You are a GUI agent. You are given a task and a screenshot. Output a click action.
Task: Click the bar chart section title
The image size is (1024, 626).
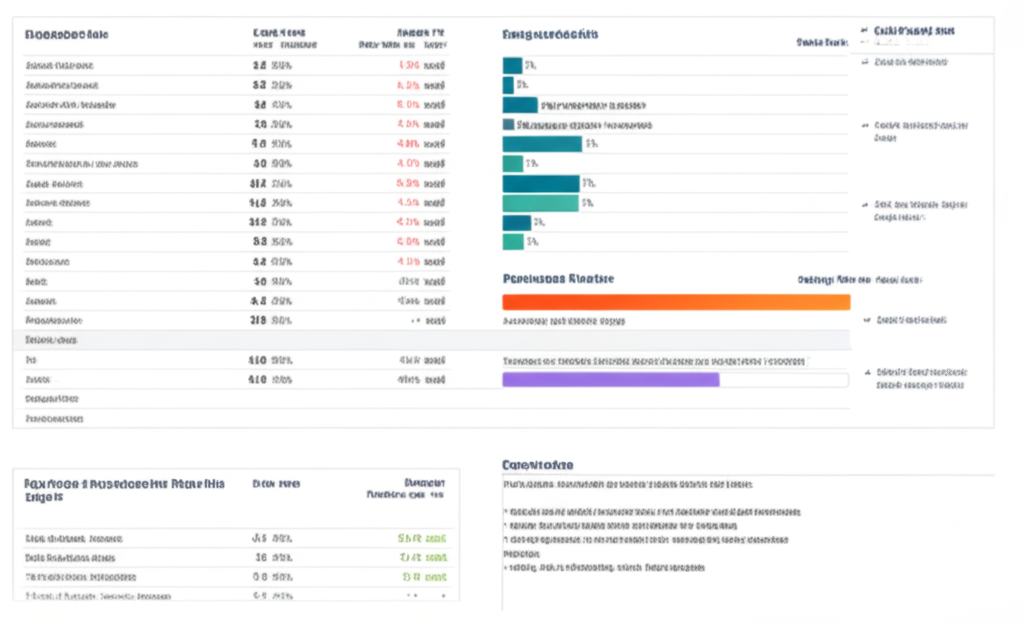[550, 34]
